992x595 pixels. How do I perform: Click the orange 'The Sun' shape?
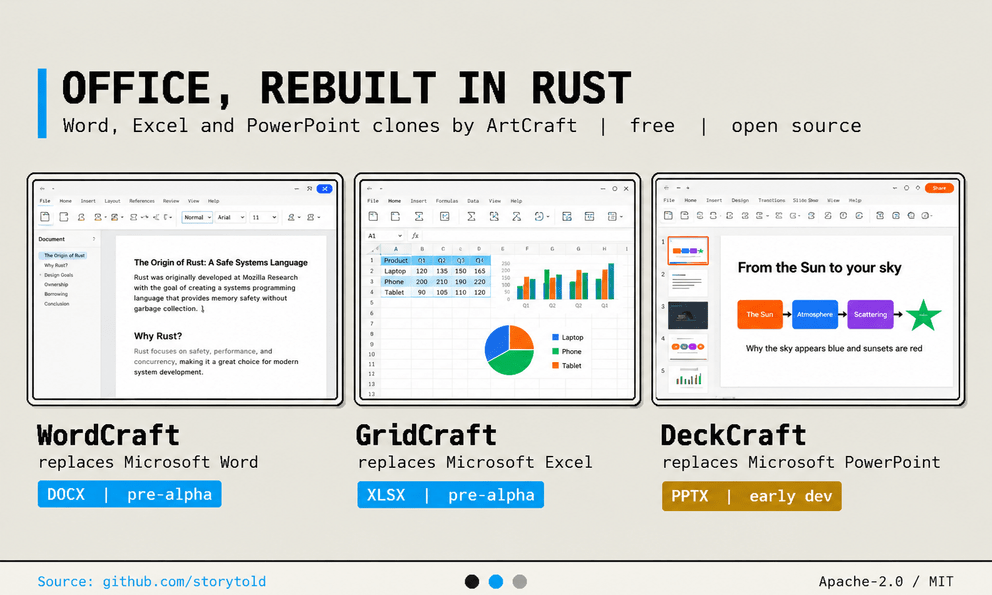[760, 315]
